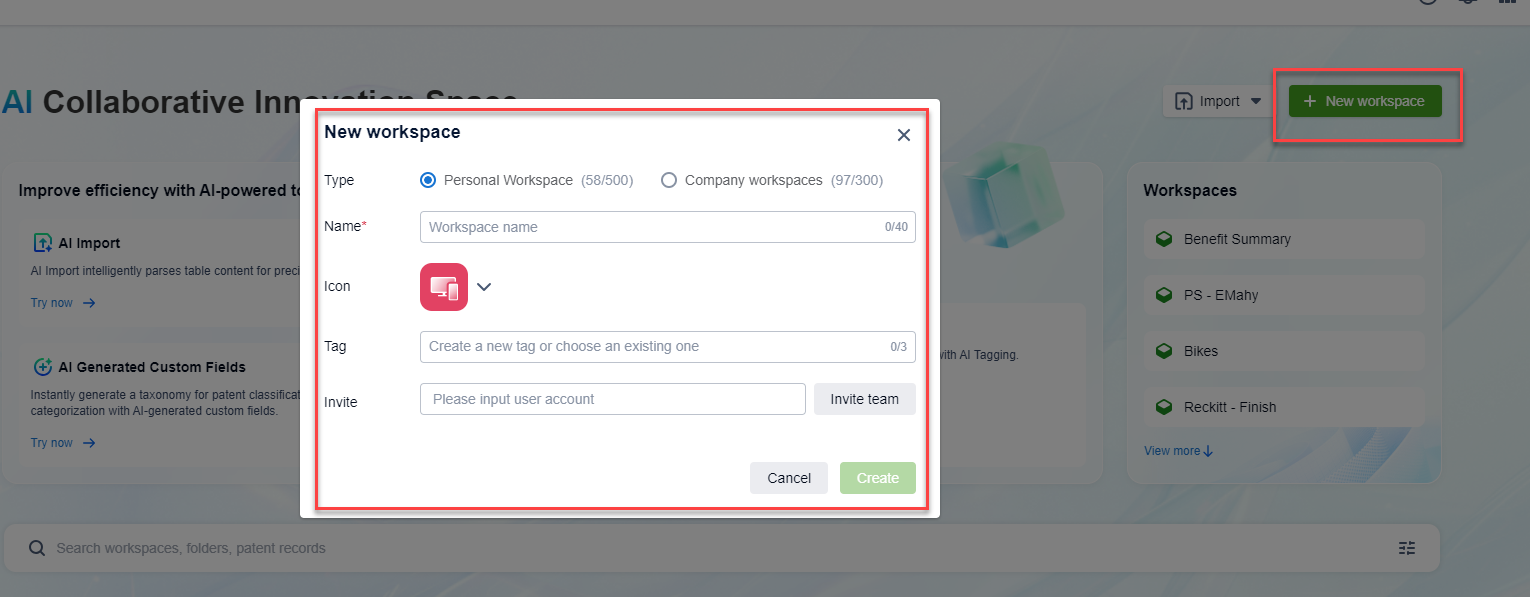Expand the workspace icon chooser chevron

pyautogui.click(x=484, y=287)
